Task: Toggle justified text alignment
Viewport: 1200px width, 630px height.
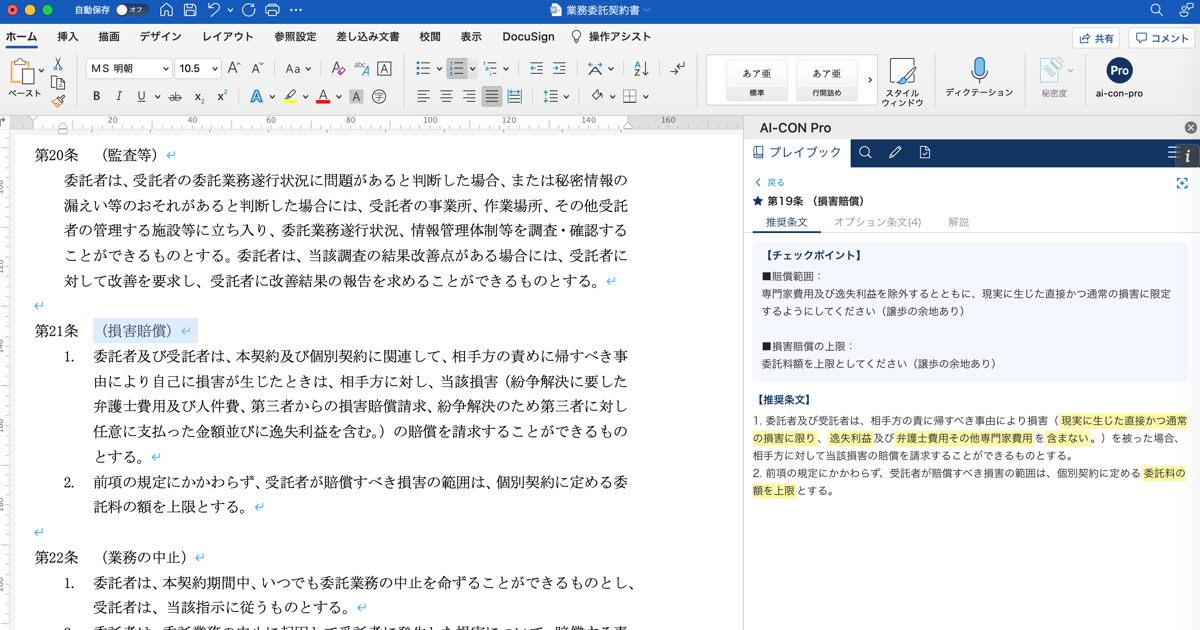Action: [x=492, y=97]
